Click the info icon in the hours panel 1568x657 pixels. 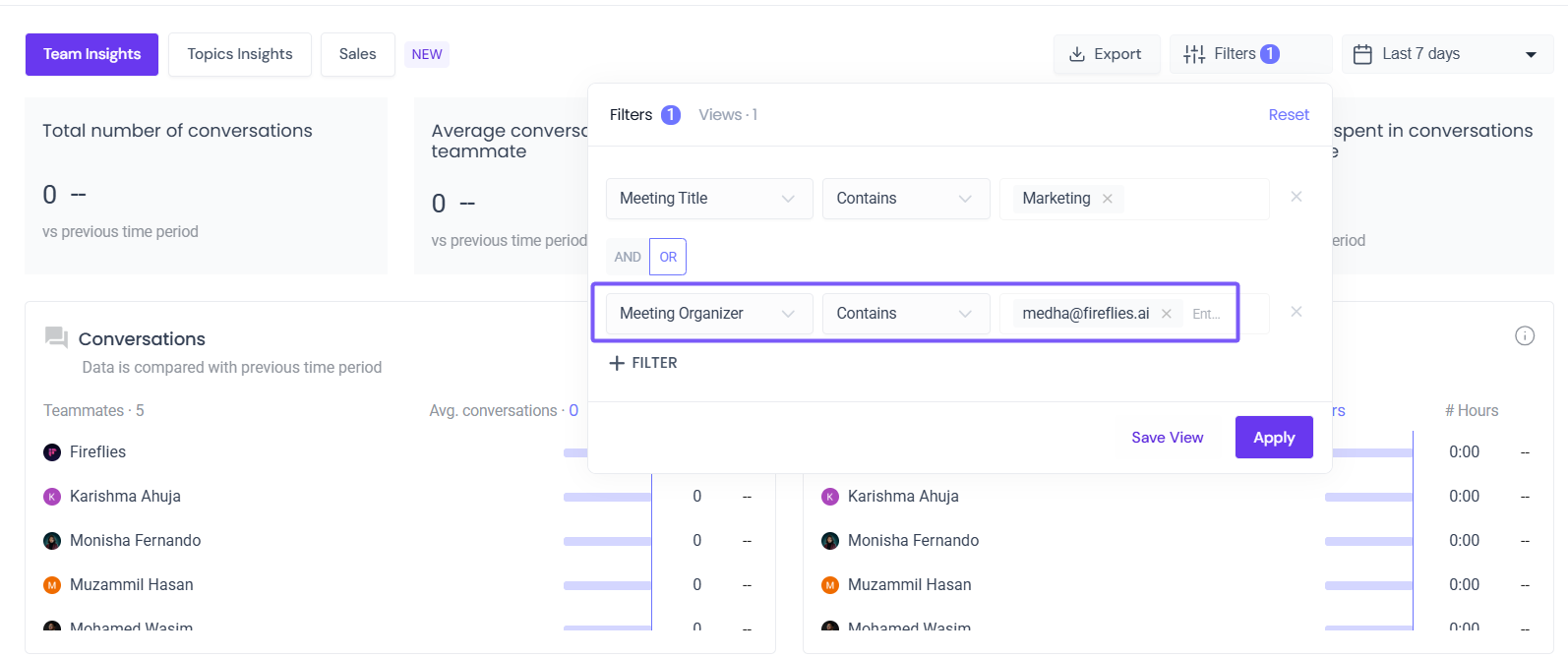tap(1525, 336)
